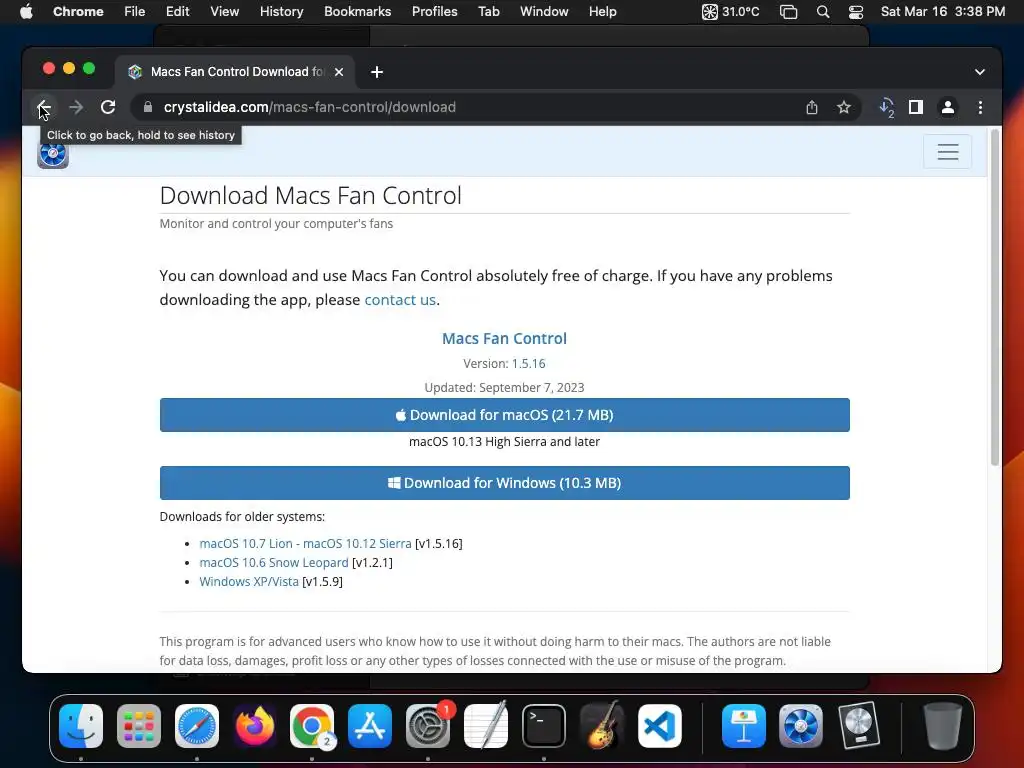1024x768 pixels.
Task: Click the 31.0°C fan temperature status item
Action: [x=730, y=12]
